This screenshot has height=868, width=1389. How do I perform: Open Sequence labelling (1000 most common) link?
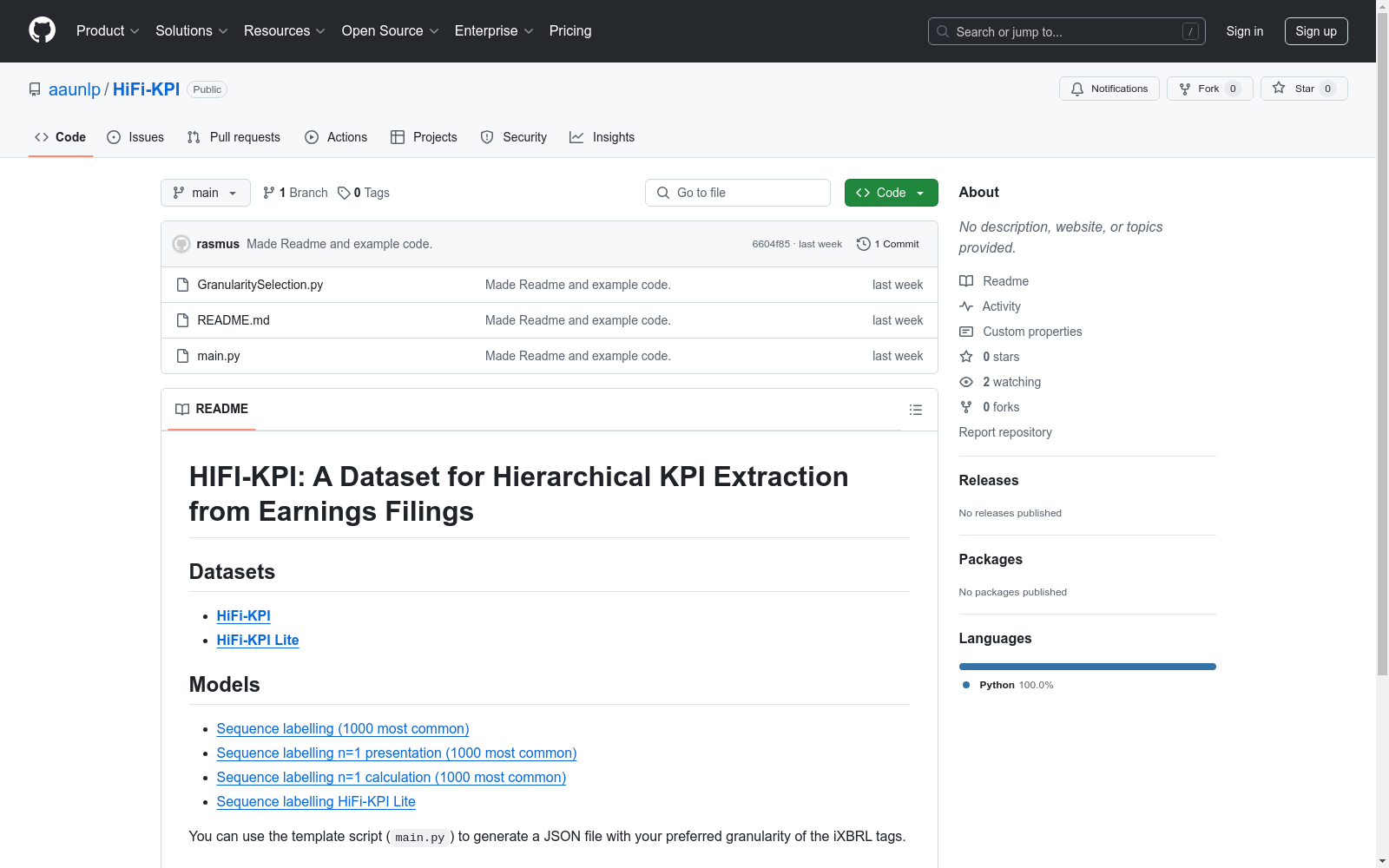tap(343, 729)
